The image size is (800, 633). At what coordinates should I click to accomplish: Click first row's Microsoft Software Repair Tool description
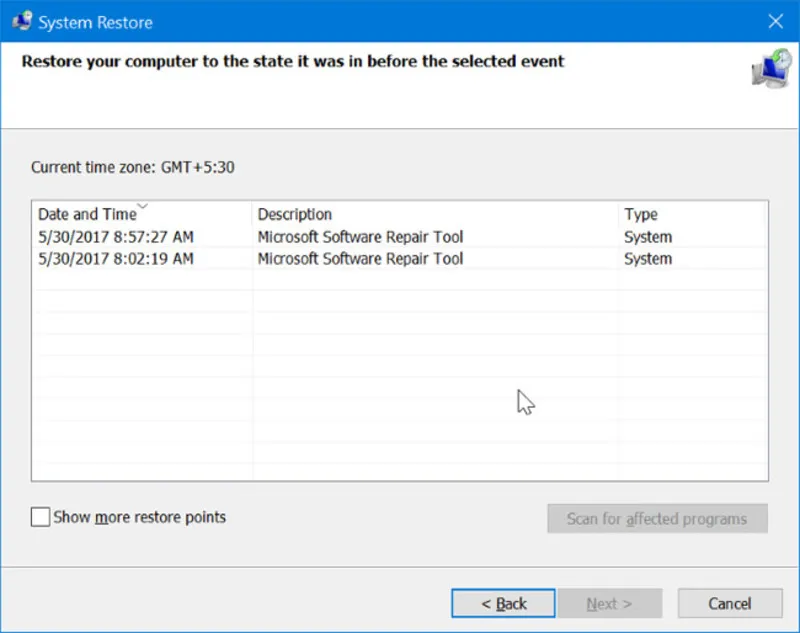(x=360, y=237)
